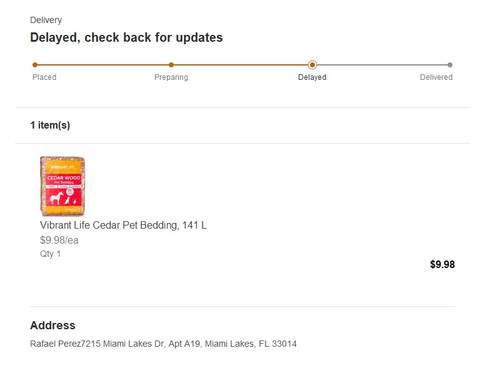The height and width of the screenshot is (391, 500).
Task: Click the Placed step label
Action: click(x=44, y=77)
